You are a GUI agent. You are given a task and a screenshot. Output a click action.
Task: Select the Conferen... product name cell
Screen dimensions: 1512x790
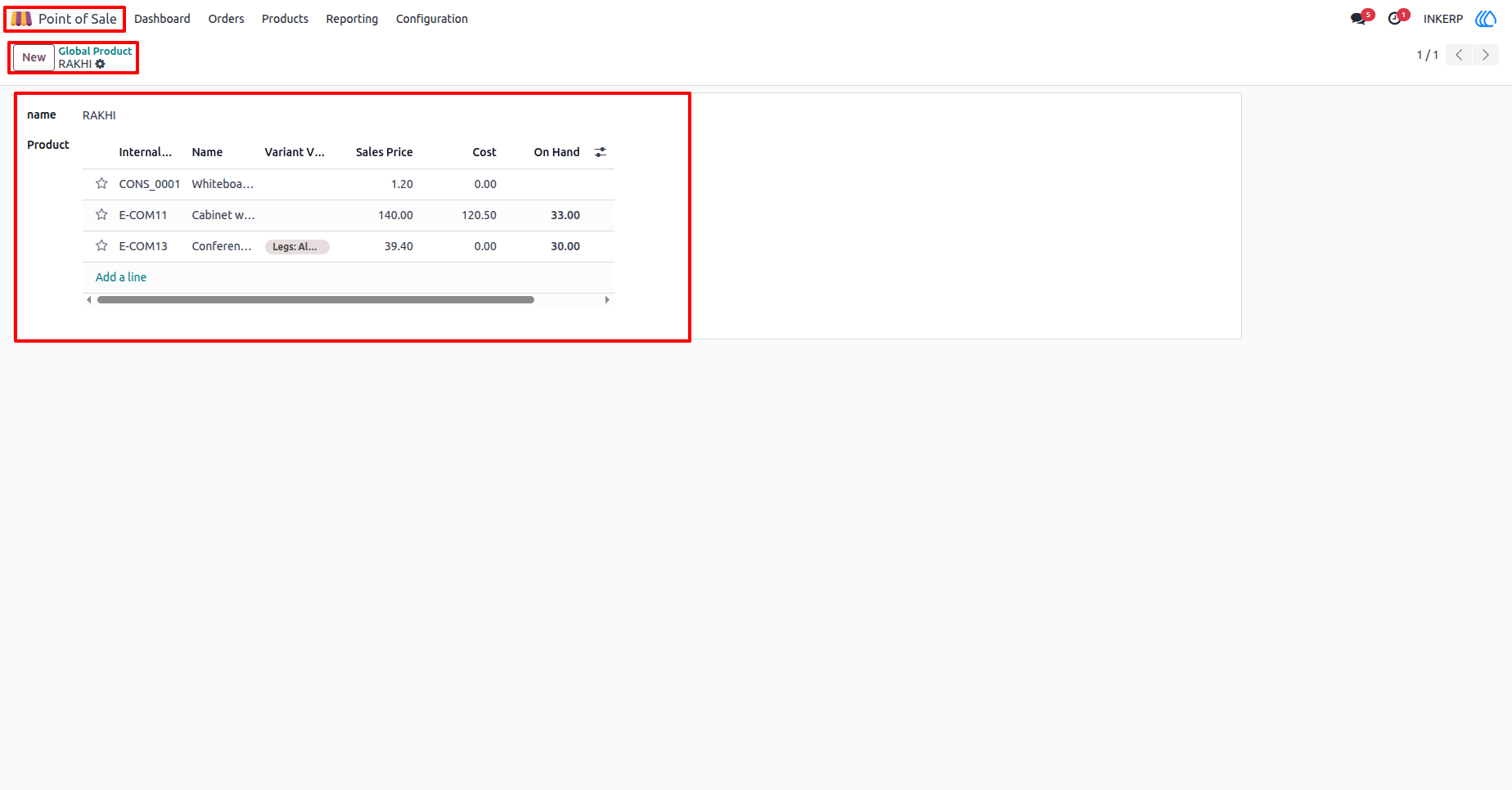coord(222,246)
